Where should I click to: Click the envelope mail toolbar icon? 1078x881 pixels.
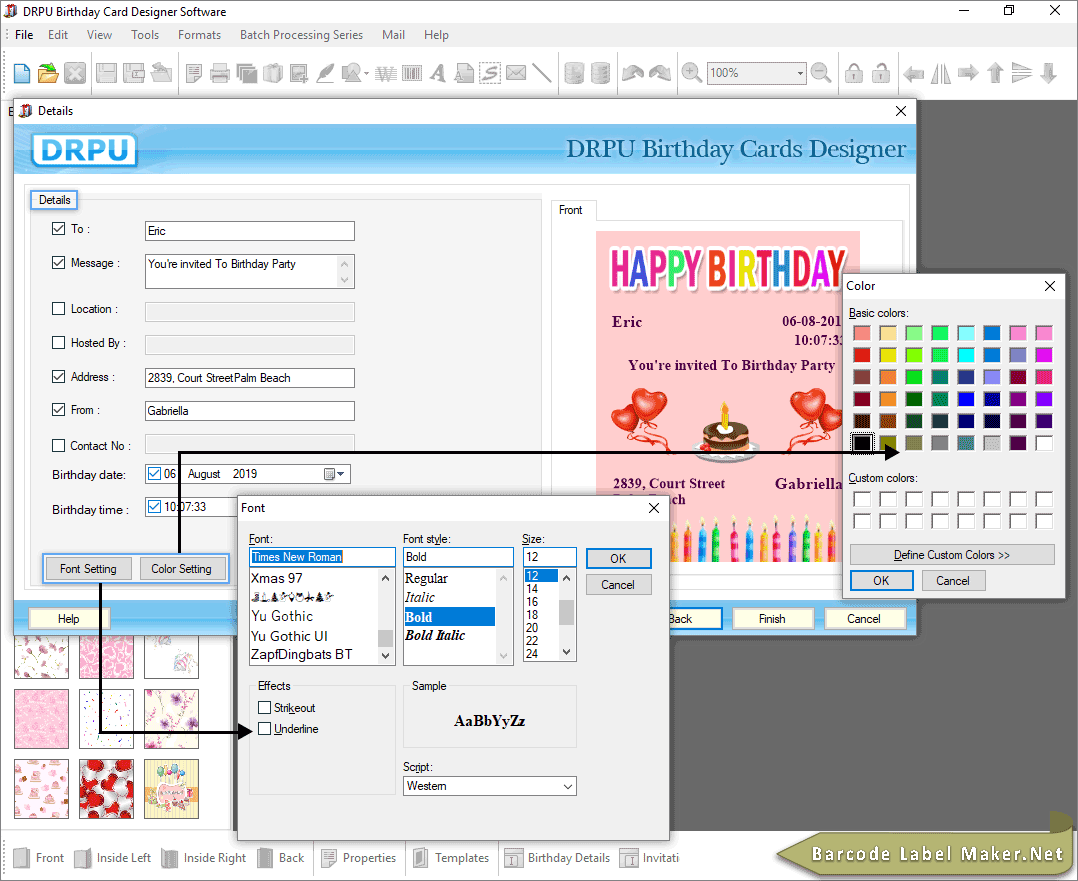pos(516,73)
